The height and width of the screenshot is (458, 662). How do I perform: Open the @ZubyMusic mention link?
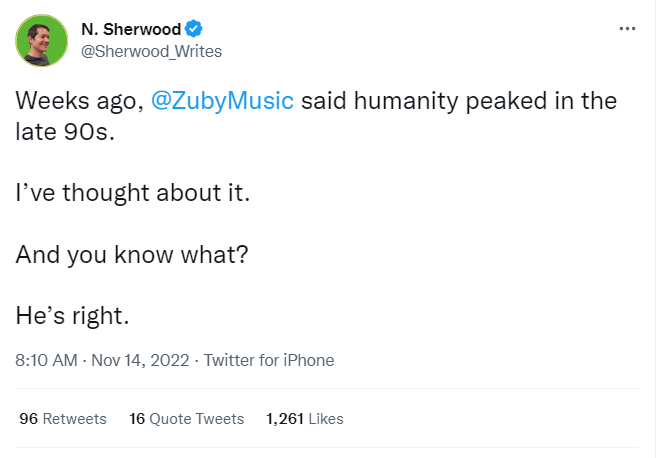[x=222, y=102]
